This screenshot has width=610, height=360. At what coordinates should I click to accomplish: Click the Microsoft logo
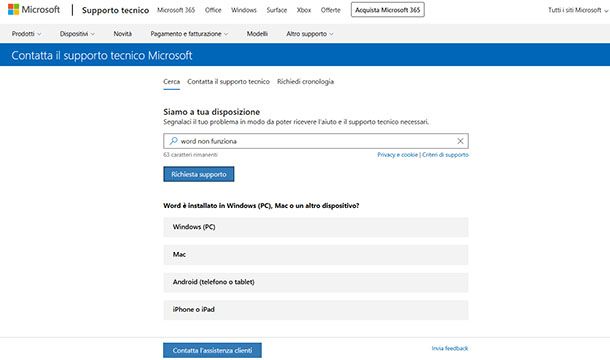coord(34,9)
